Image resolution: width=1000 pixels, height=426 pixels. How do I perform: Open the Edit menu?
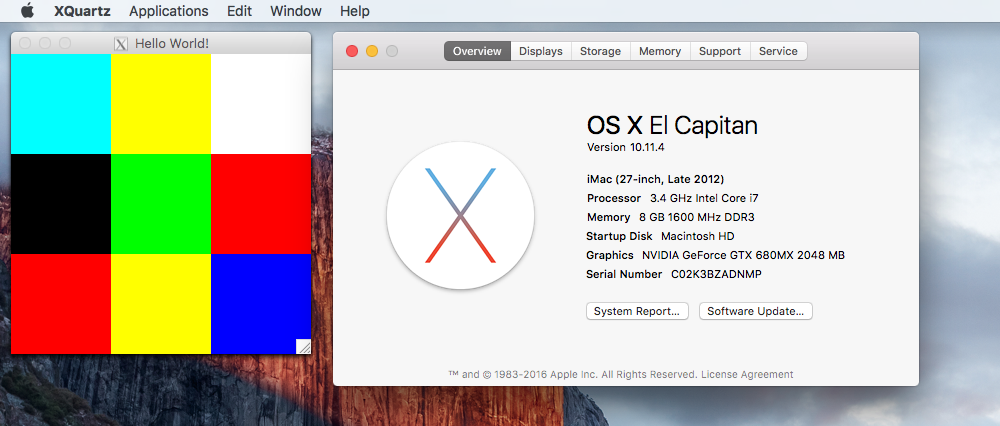click(239, 11)
